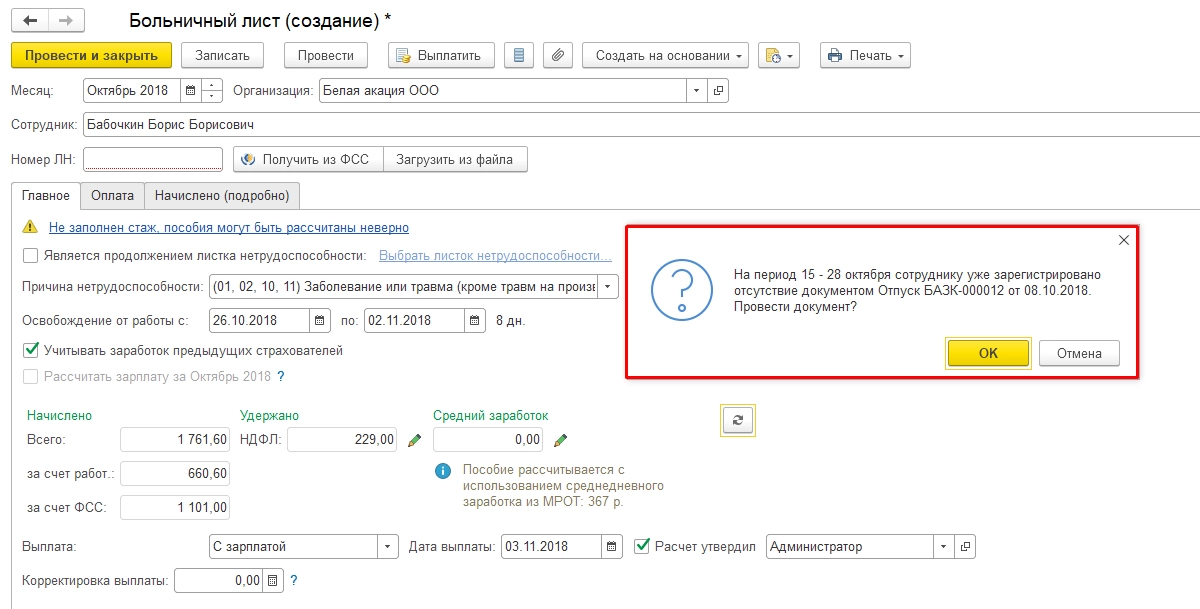Click Провести и закрыть button
This screenshot has width=1200, height=609.
coord(91,55)
